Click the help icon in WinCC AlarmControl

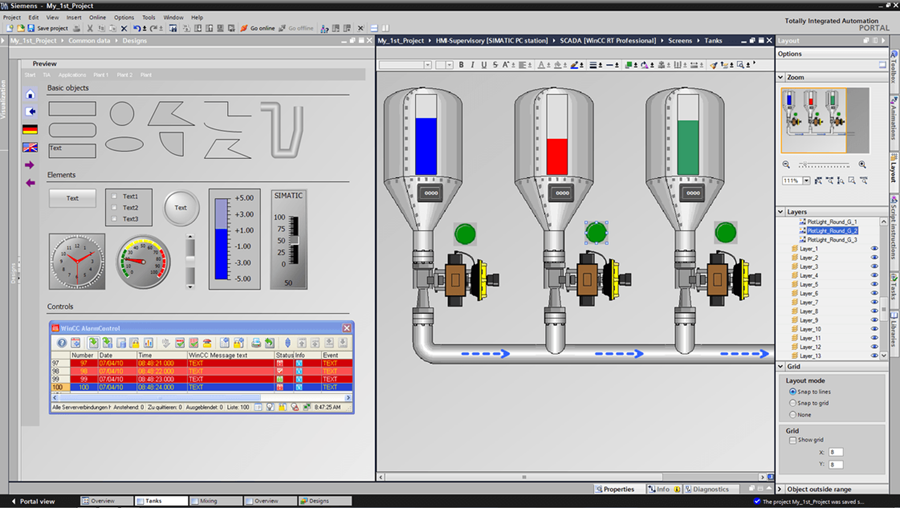coord(61,343)
